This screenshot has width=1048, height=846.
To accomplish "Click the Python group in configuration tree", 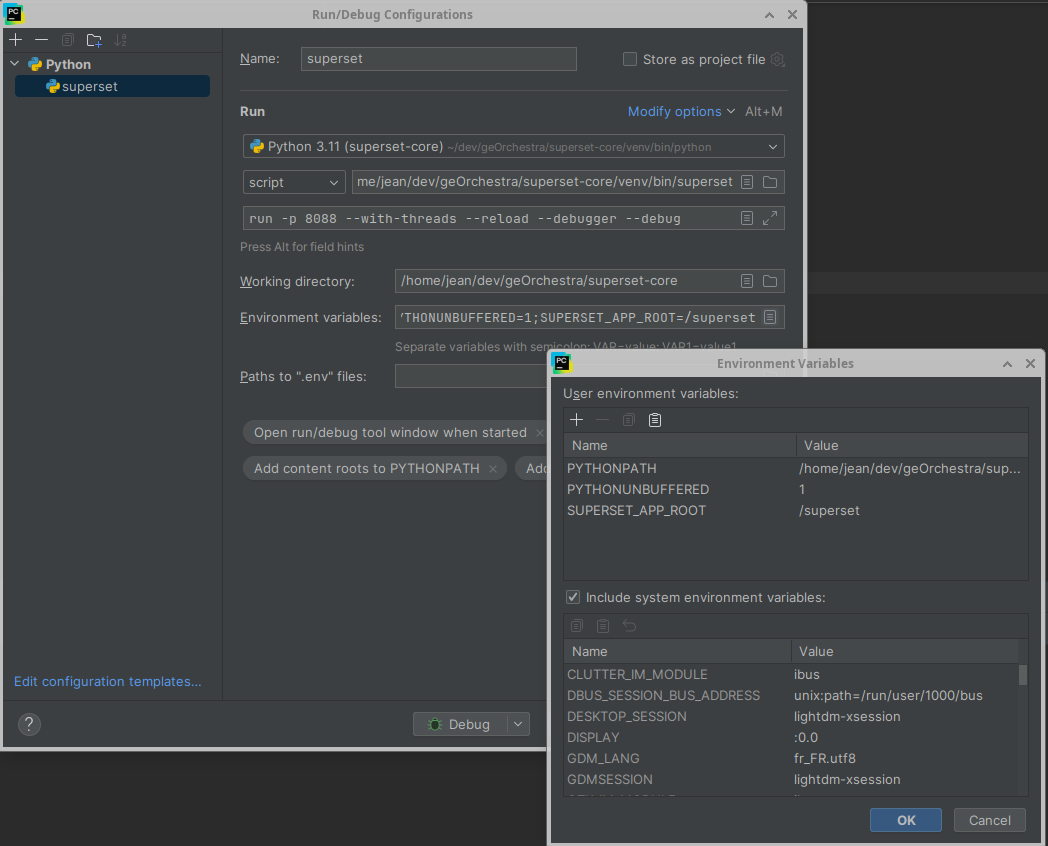I will click(x=68, y=64).
